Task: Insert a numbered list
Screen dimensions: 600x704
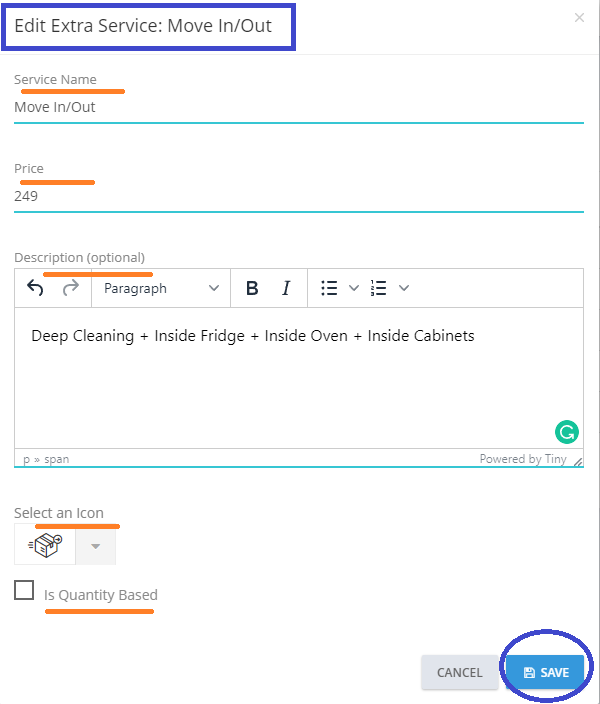Action: pyautogui.click(x=378, y=288)
